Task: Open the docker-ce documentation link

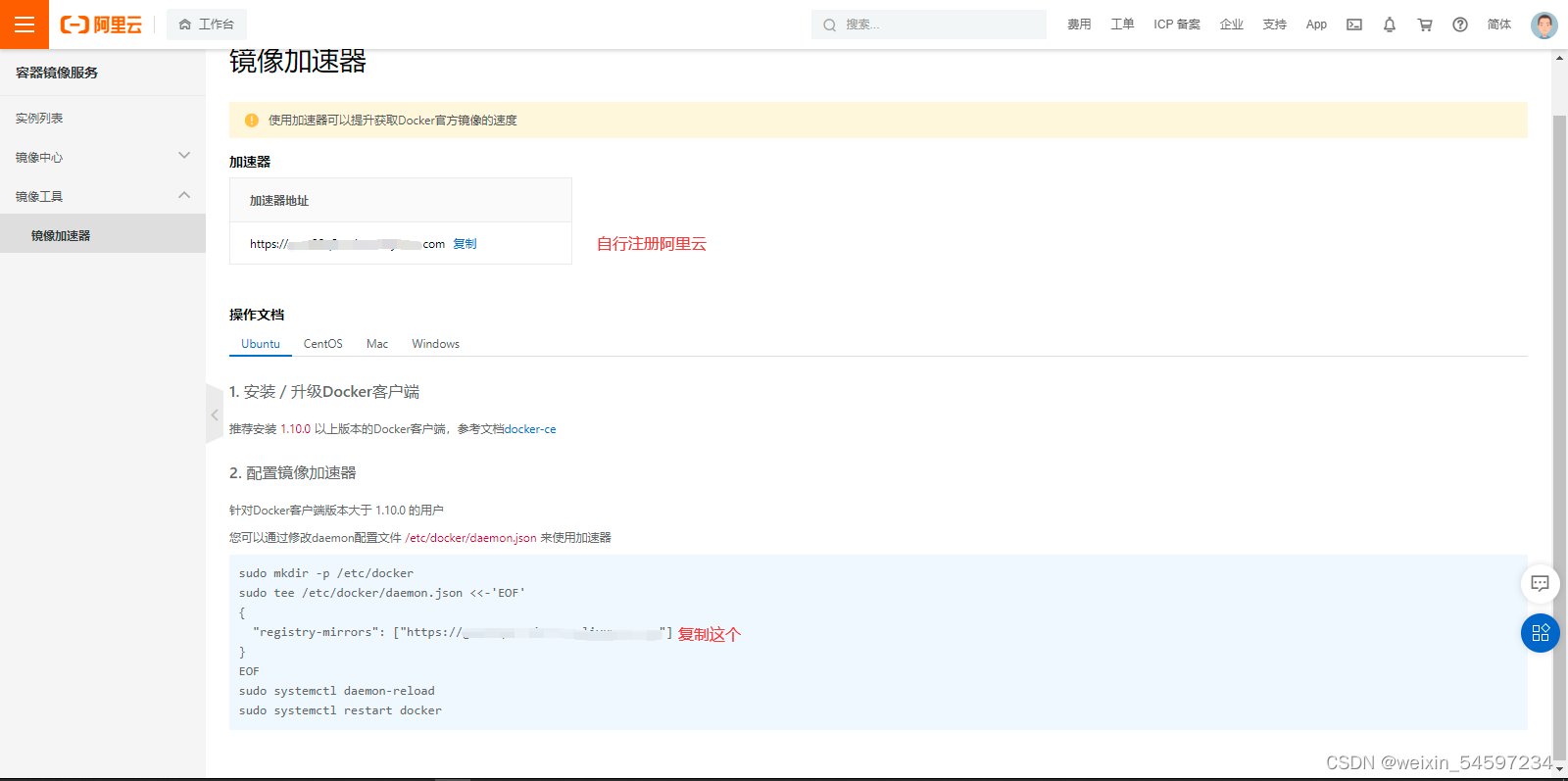Action: [530, 429]
